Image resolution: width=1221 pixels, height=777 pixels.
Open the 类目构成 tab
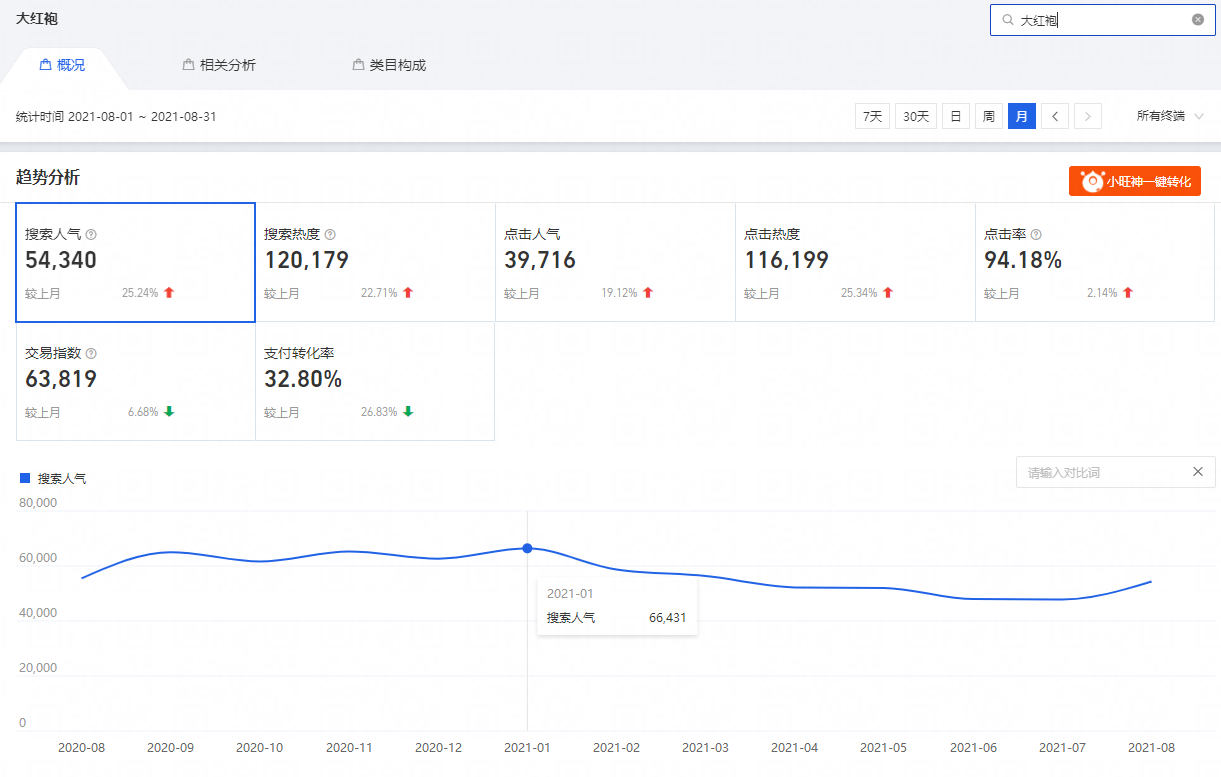[x=389, y=65]
